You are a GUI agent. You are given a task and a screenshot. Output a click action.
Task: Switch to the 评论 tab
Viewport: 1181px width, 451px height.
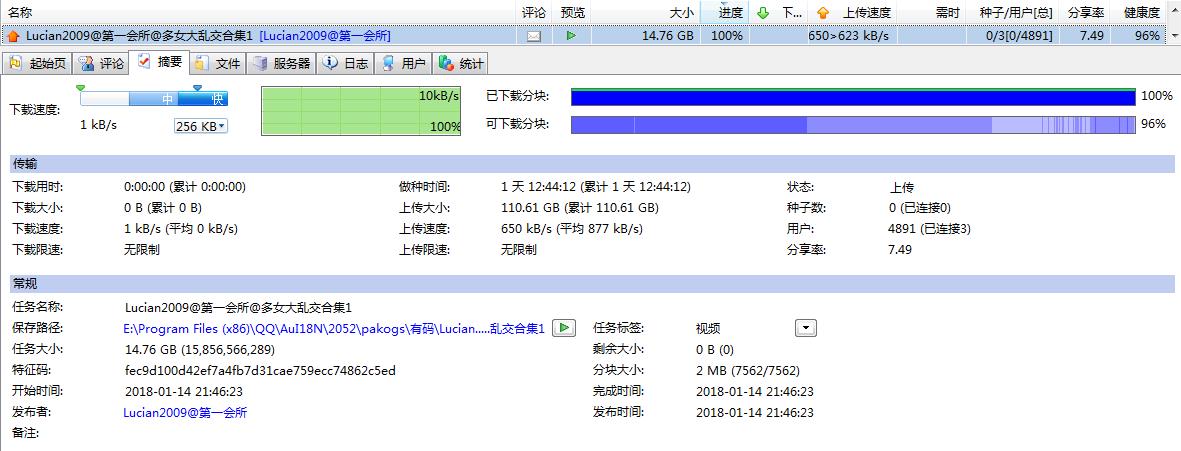coord(102,64)
